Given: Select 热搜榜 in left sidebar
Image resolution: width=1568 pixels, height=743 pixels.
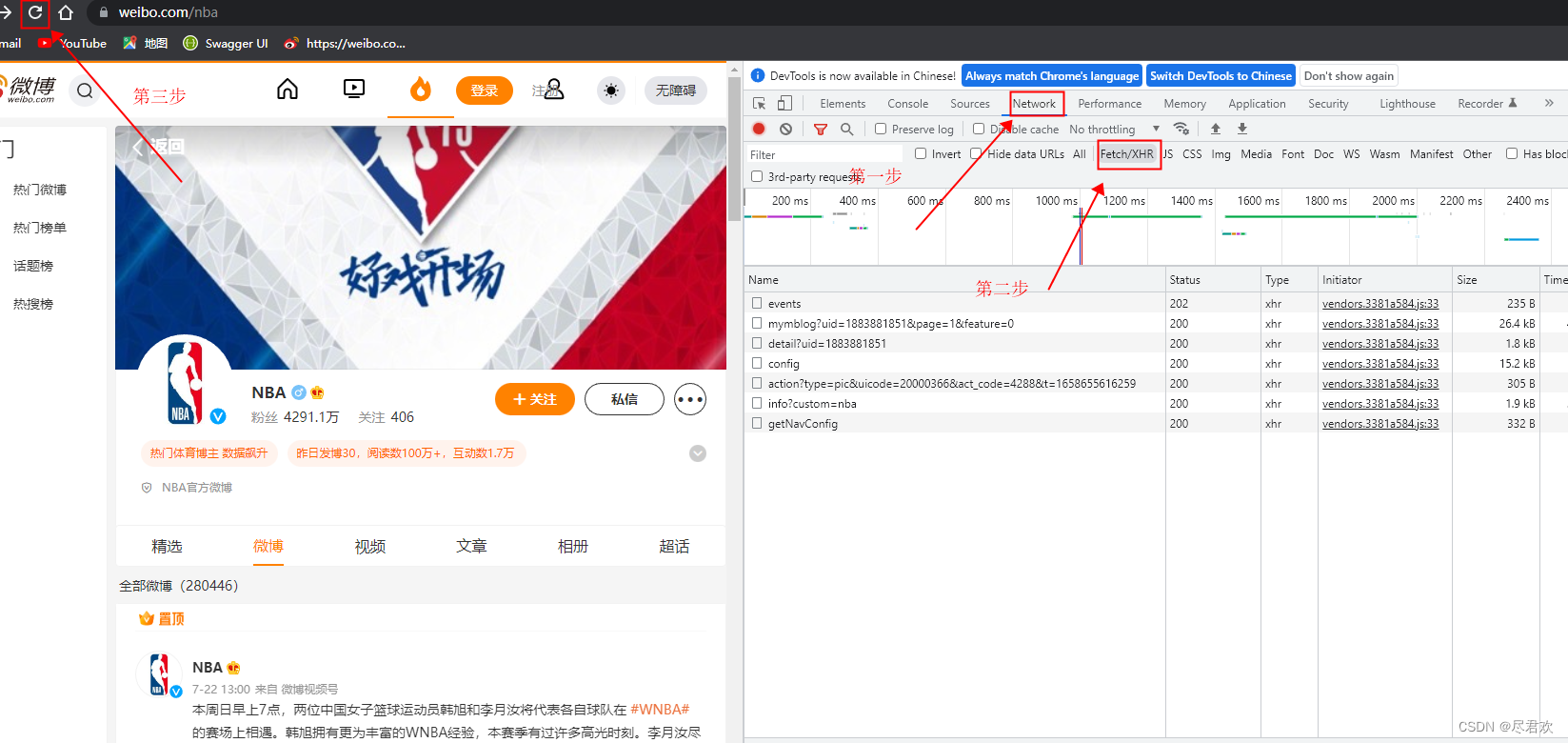Looking at the screenshot, I should (33, 304).
